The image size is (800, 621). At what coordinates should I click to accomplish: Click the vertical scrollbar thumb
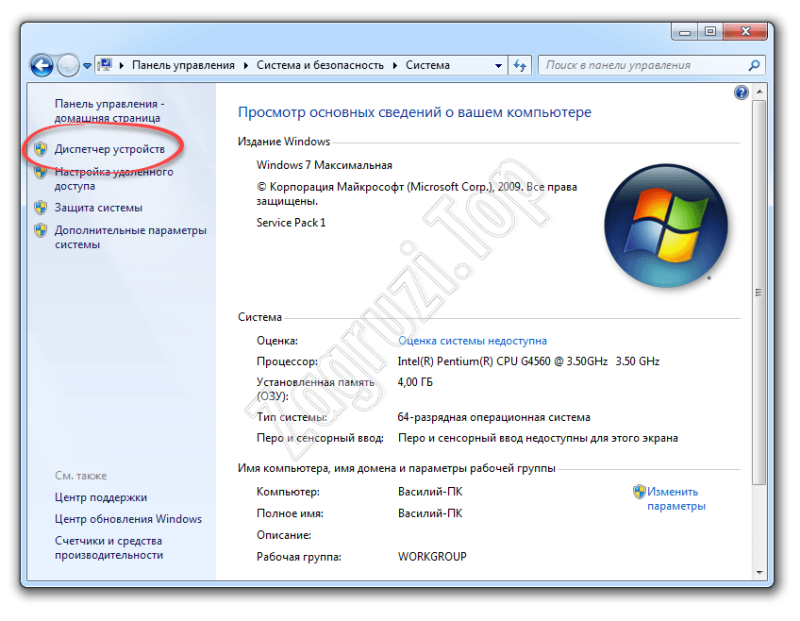coord(759,292)
